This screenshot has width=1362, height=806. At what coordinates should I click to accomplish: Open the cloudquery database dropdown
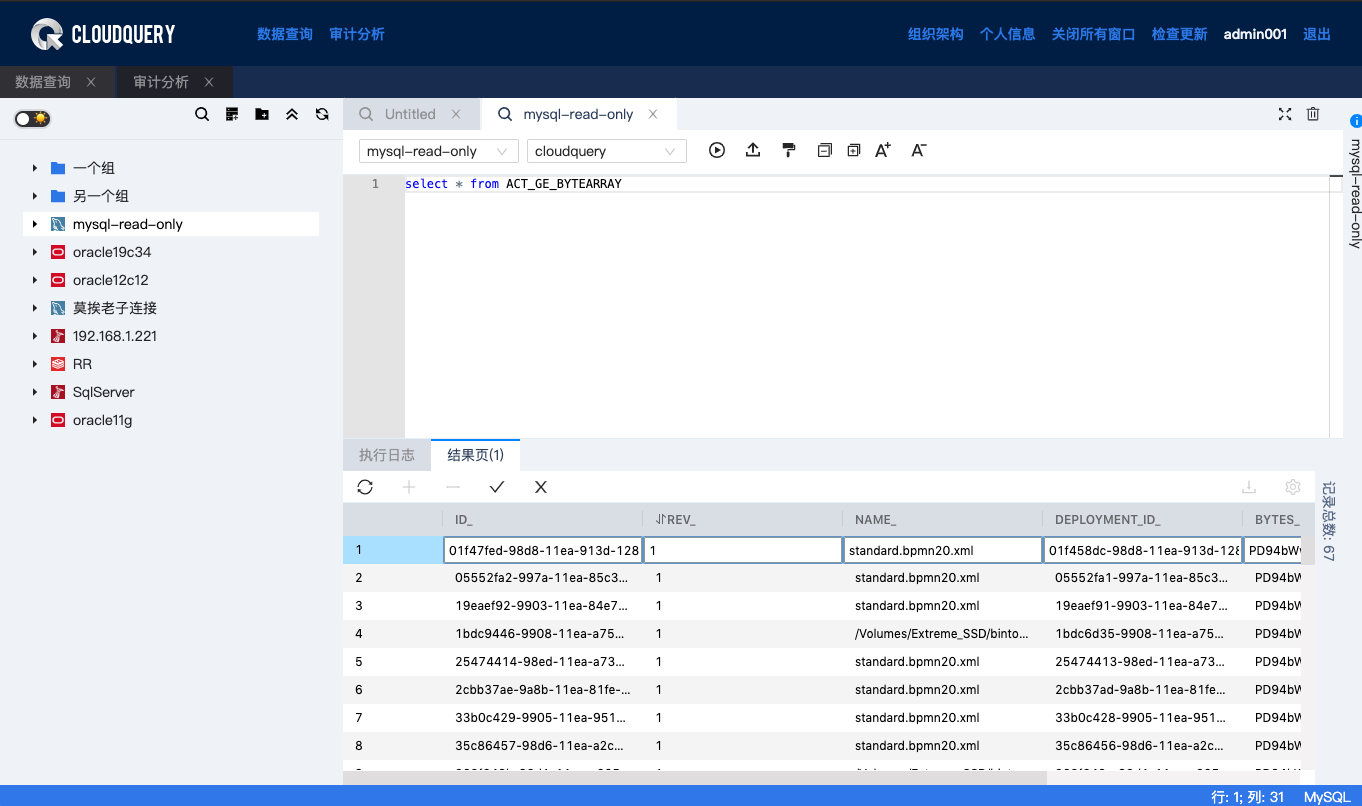point(606,151)
